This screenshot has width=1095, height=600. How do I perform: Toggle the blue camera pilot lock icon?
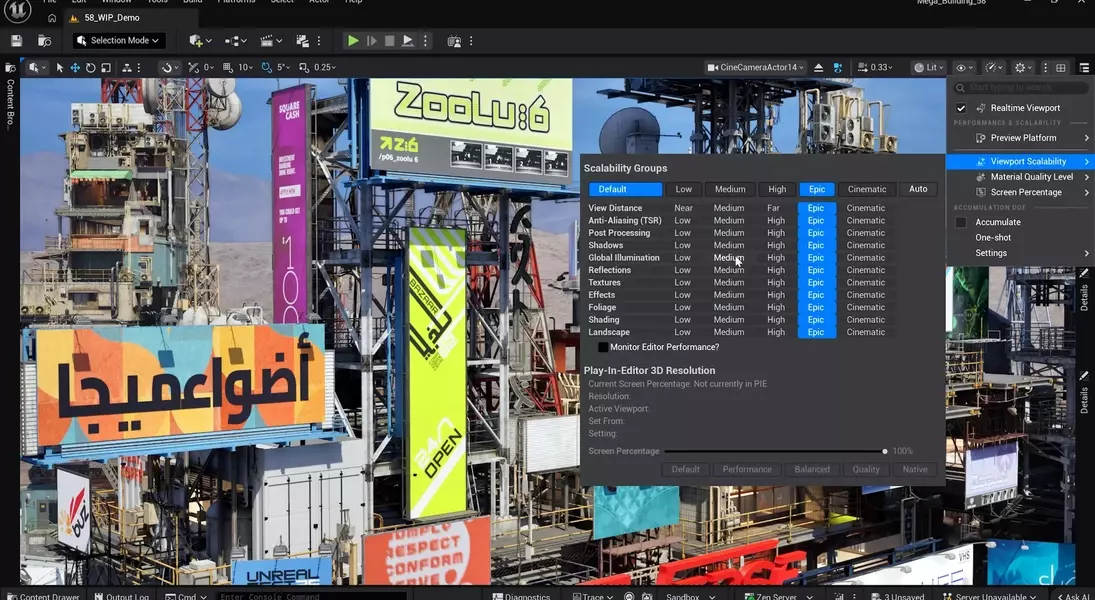click(837, 68)
